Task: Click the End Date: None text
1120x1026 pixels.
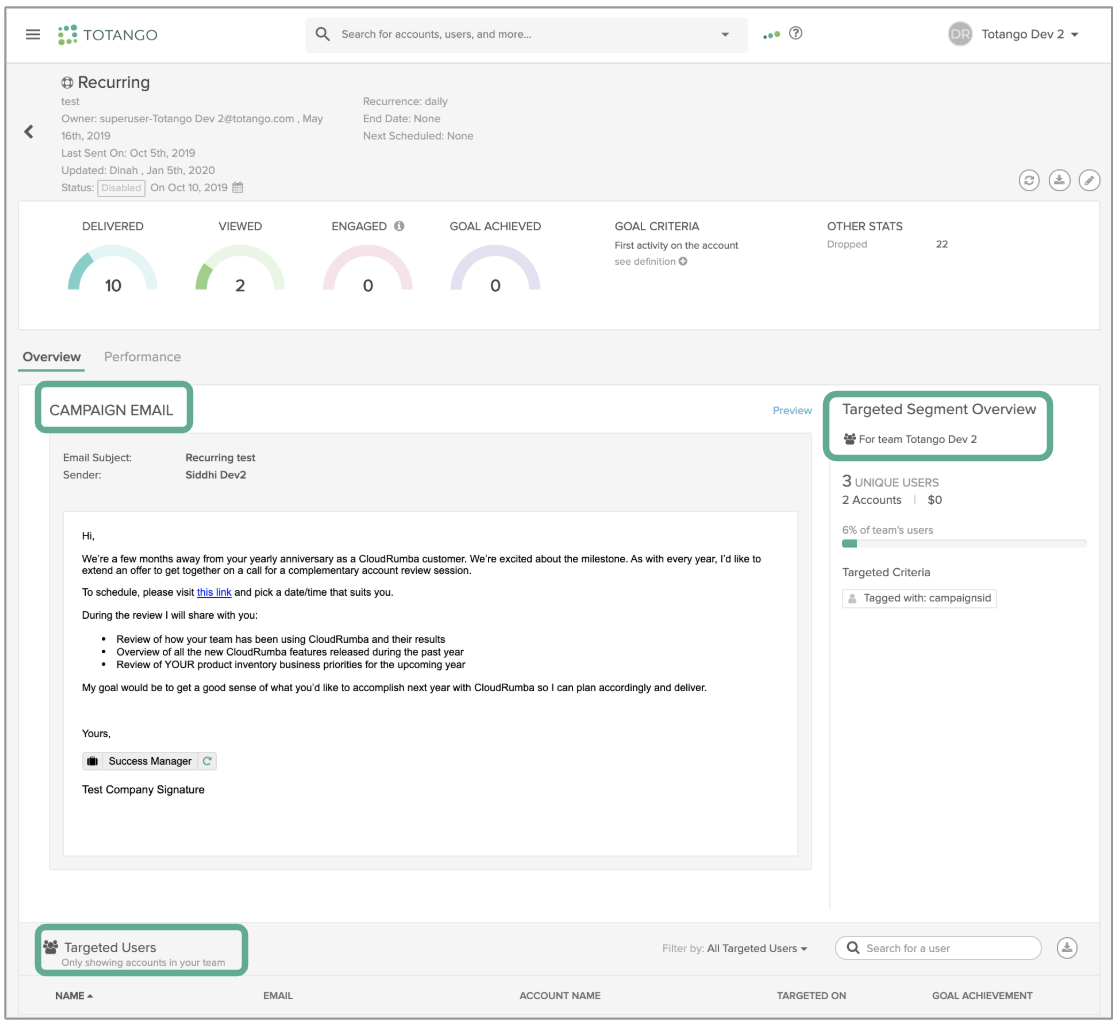Action: pos(401,119)
